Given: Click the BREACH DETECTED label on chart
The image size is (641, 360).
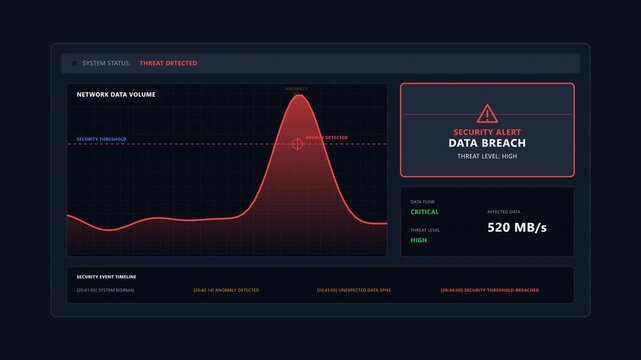Looking at the screenshot, I should (x=327, y=138).
